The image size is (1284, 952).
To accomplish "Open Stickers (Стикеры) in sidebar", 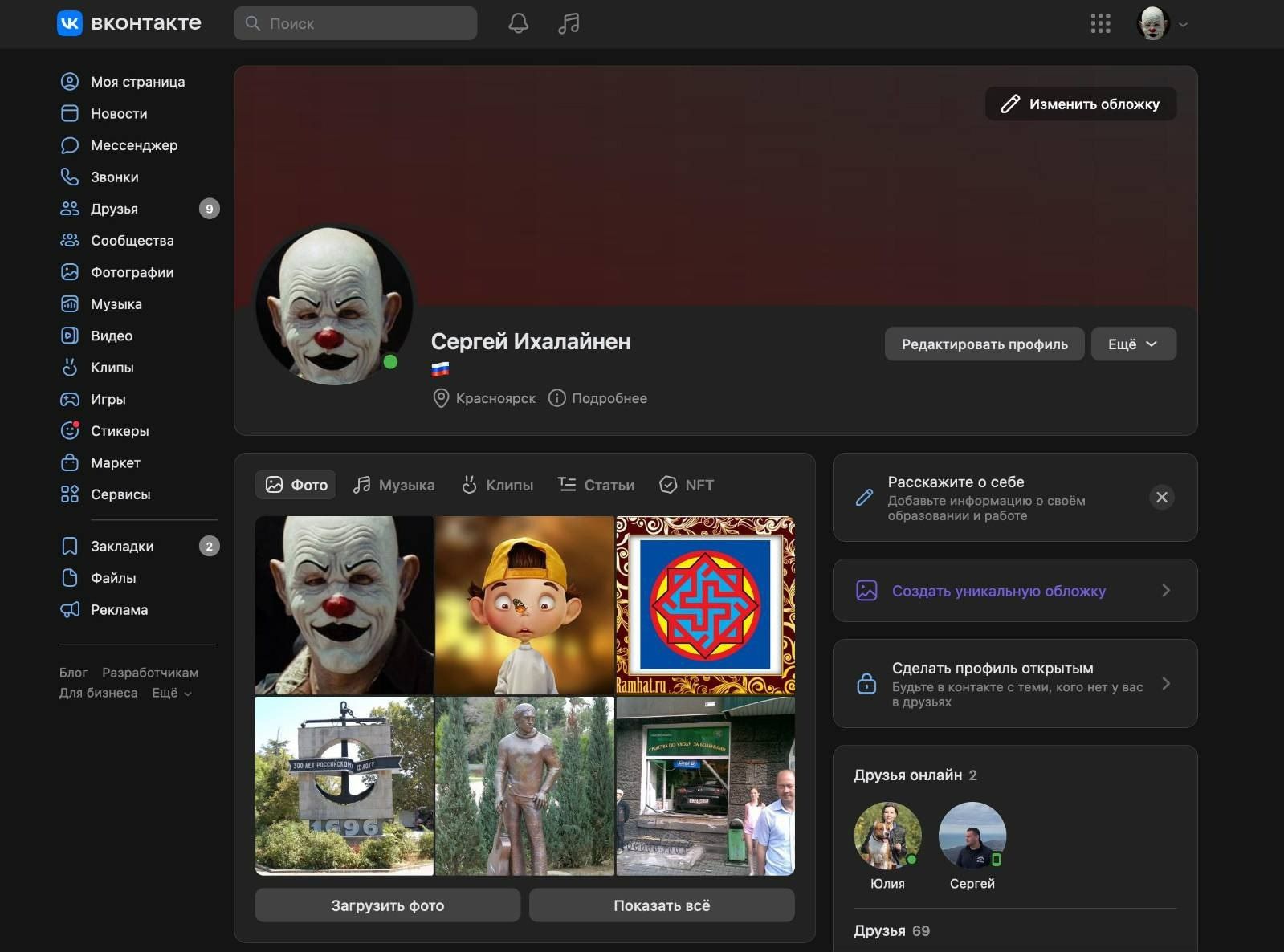I will tap(120, 431).
